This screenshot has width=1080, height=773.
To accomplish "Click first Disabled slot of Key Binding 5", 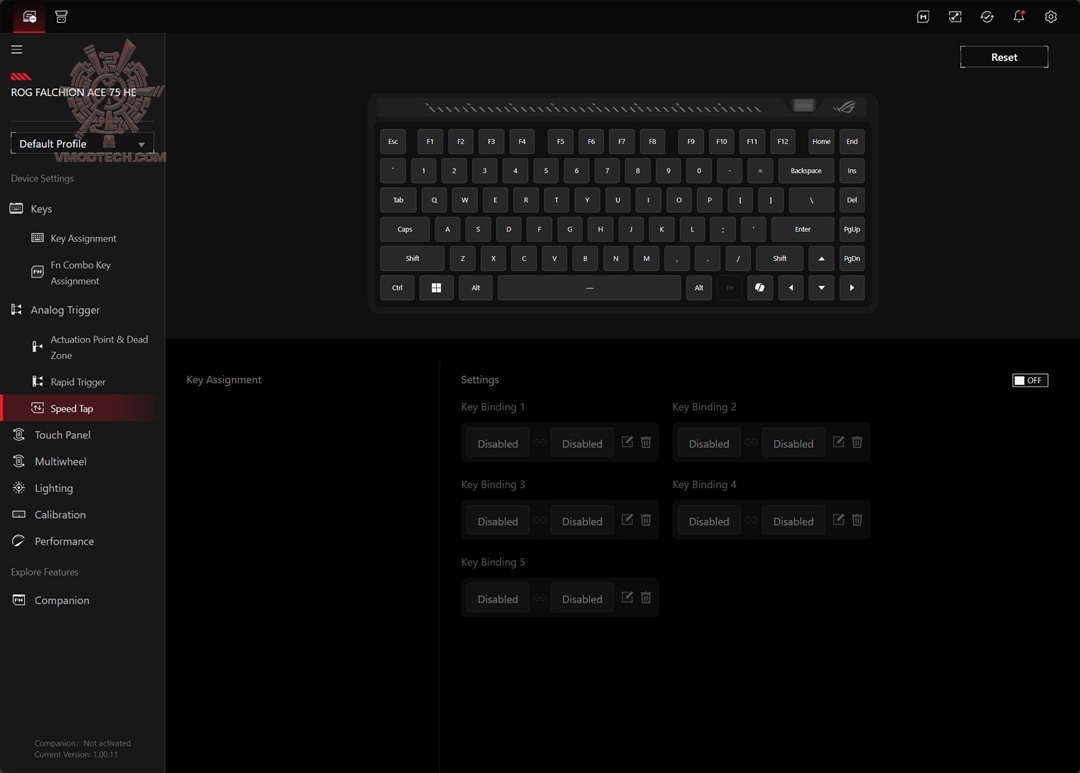I will [x=498, y=599].
